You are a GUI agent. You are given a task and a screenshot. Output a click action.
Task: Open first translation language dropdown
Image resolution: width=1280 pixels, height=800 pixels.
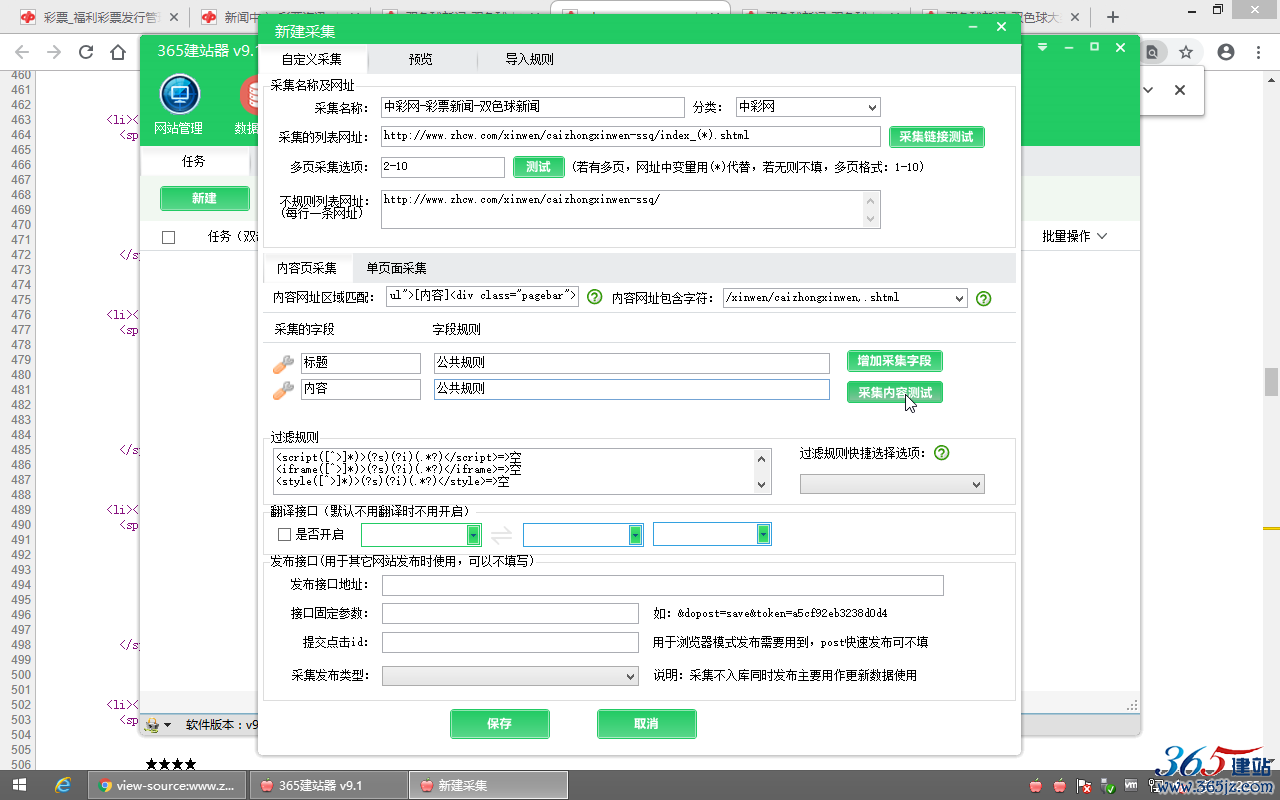(421, 535)
